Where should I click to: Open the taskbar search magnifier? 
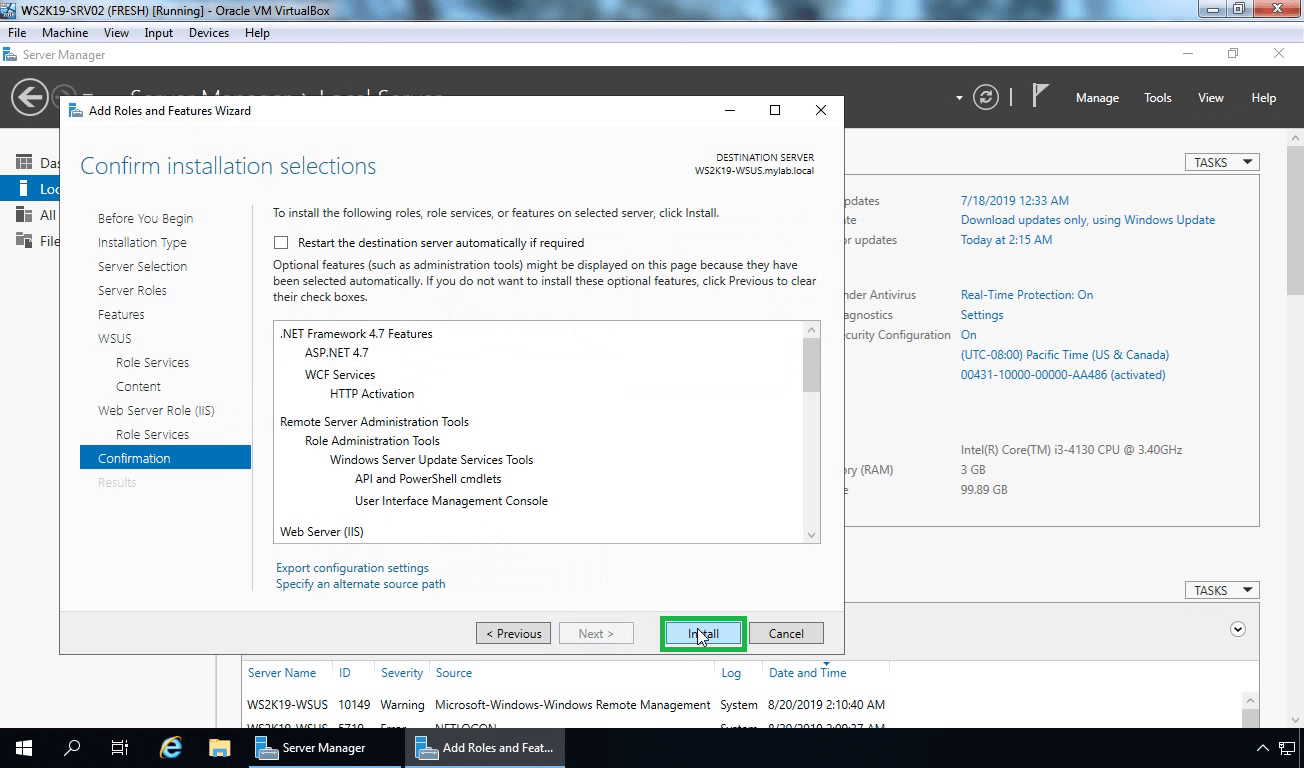[72, 747]
